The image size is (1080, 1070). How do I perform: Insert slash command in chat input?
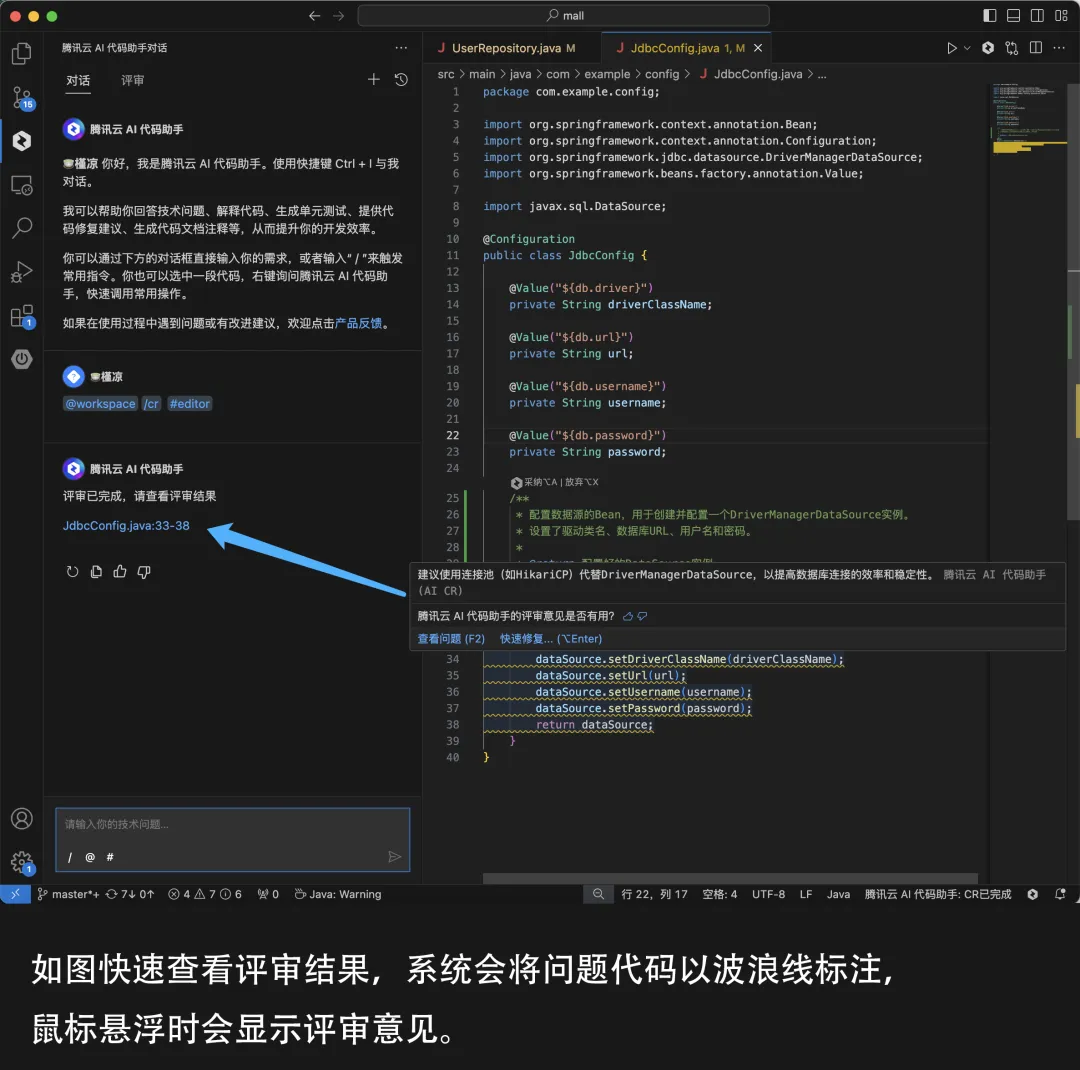[70, 857]
